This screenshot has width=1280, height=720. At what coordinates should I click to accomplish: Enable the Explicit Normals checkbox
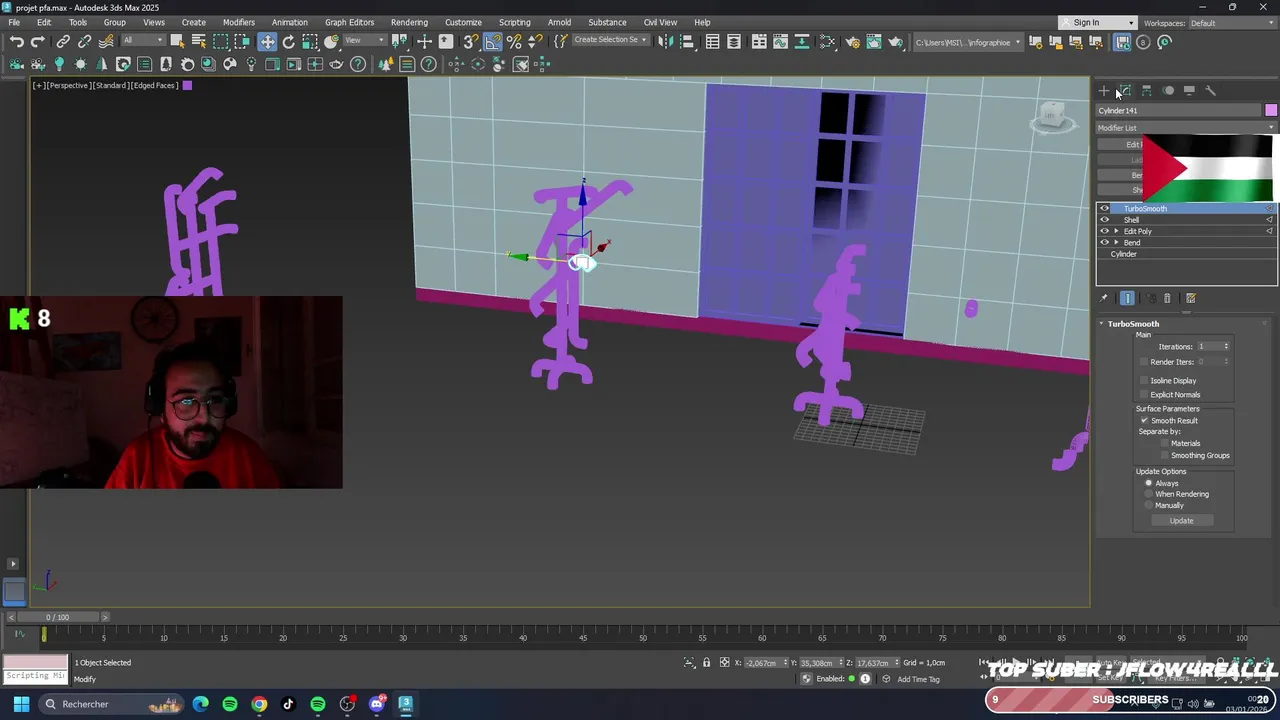(x=1144, y=395)
